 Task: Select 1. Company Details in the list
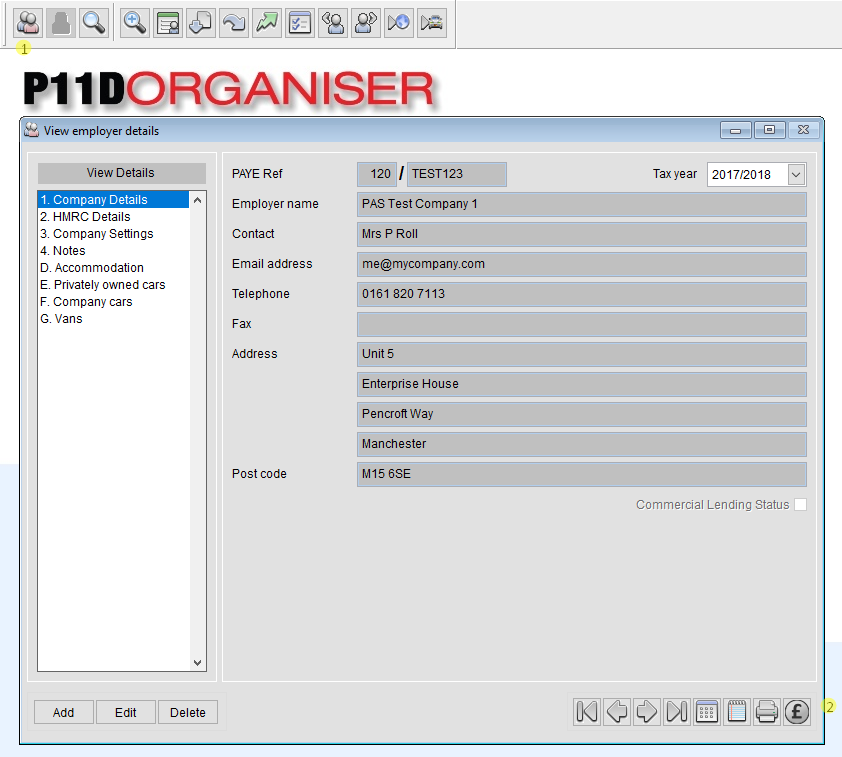click(113, 199)
